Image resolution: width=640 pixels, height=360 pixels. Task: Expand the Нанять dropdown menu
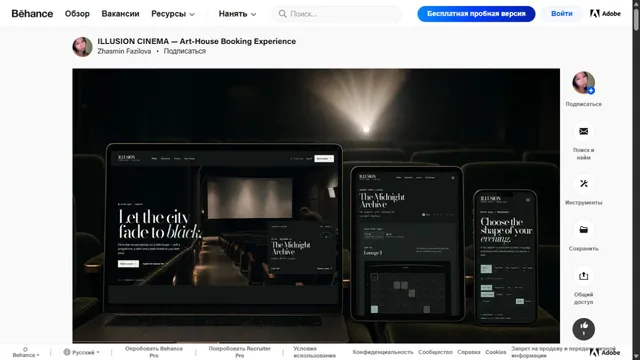click(x=237, y=14)
